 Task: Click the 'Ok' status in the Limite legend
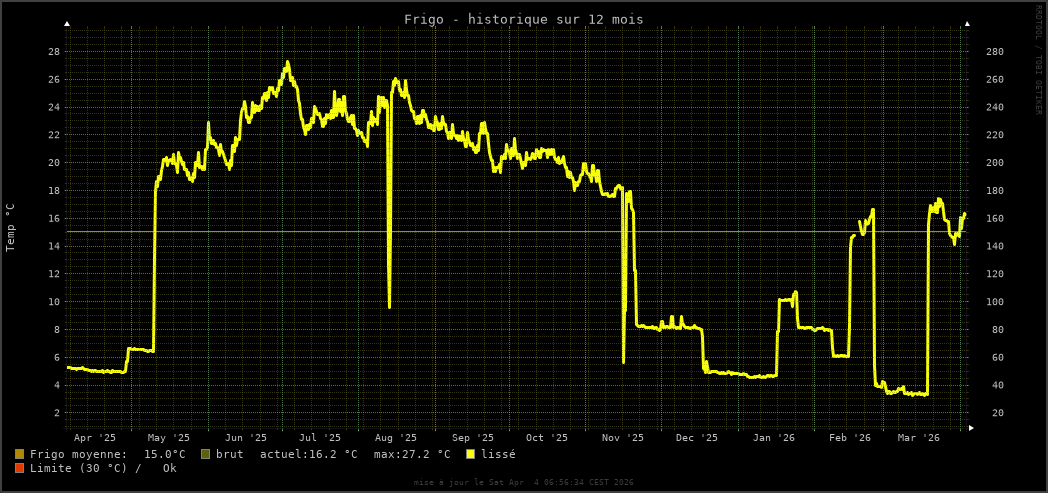[169, 468]
